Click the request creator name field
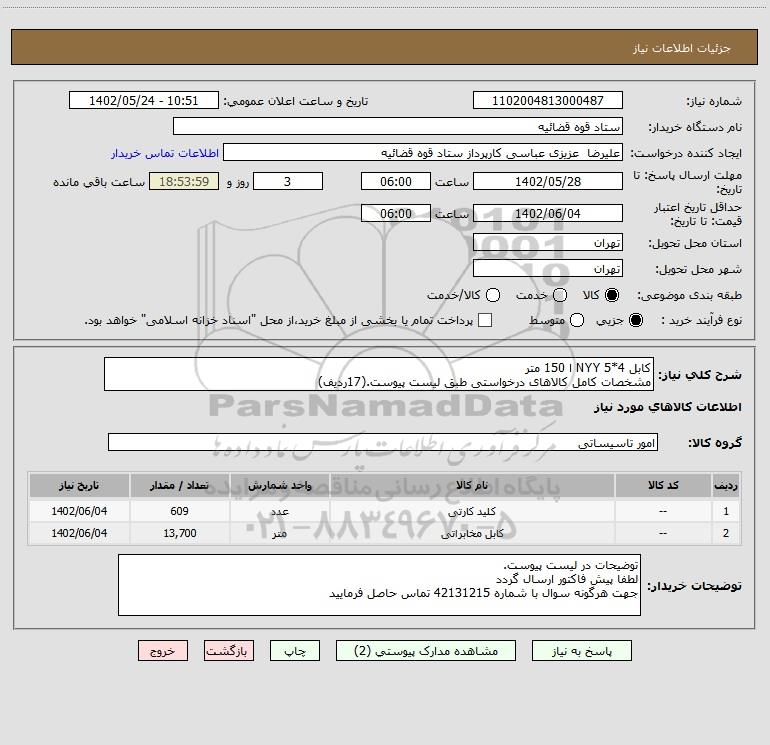The width and height of the screenshot is (770, 745). (423, 152)
